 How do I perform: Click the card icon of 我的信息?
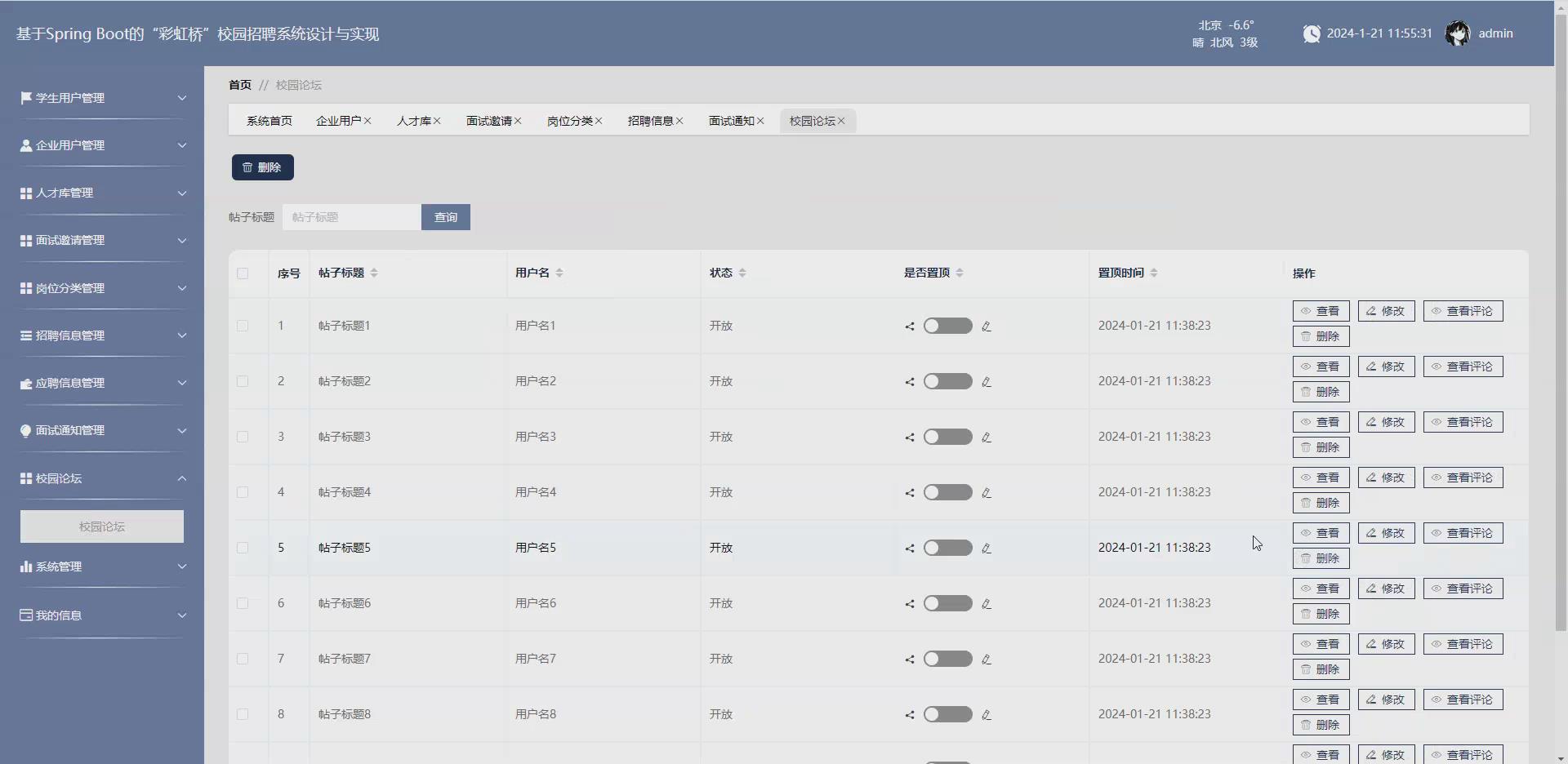click(26, 615)
